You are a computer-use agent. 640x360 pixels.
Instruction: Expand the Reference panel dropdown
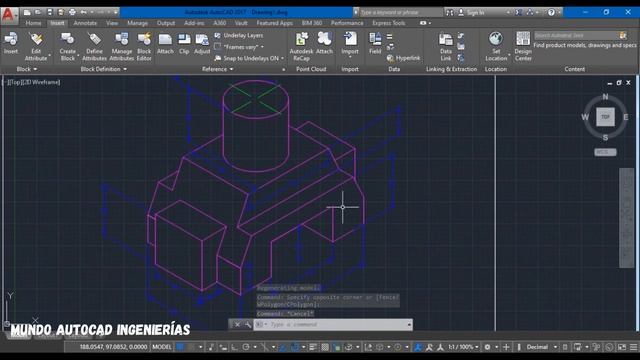218,69
